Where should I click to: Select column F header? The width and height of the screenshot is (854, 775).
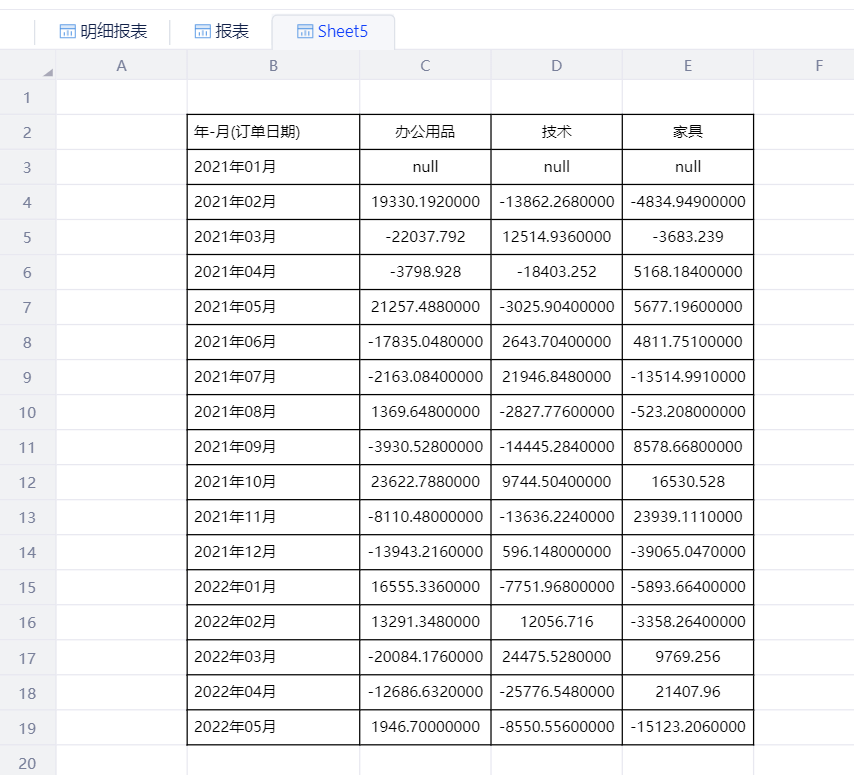(818, 66)
